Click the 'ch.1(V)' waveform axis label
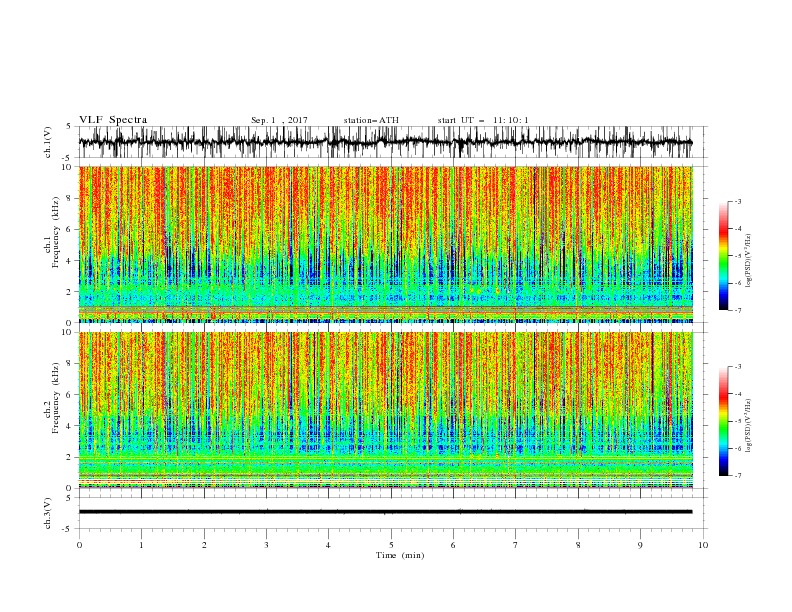 [48, 142]
